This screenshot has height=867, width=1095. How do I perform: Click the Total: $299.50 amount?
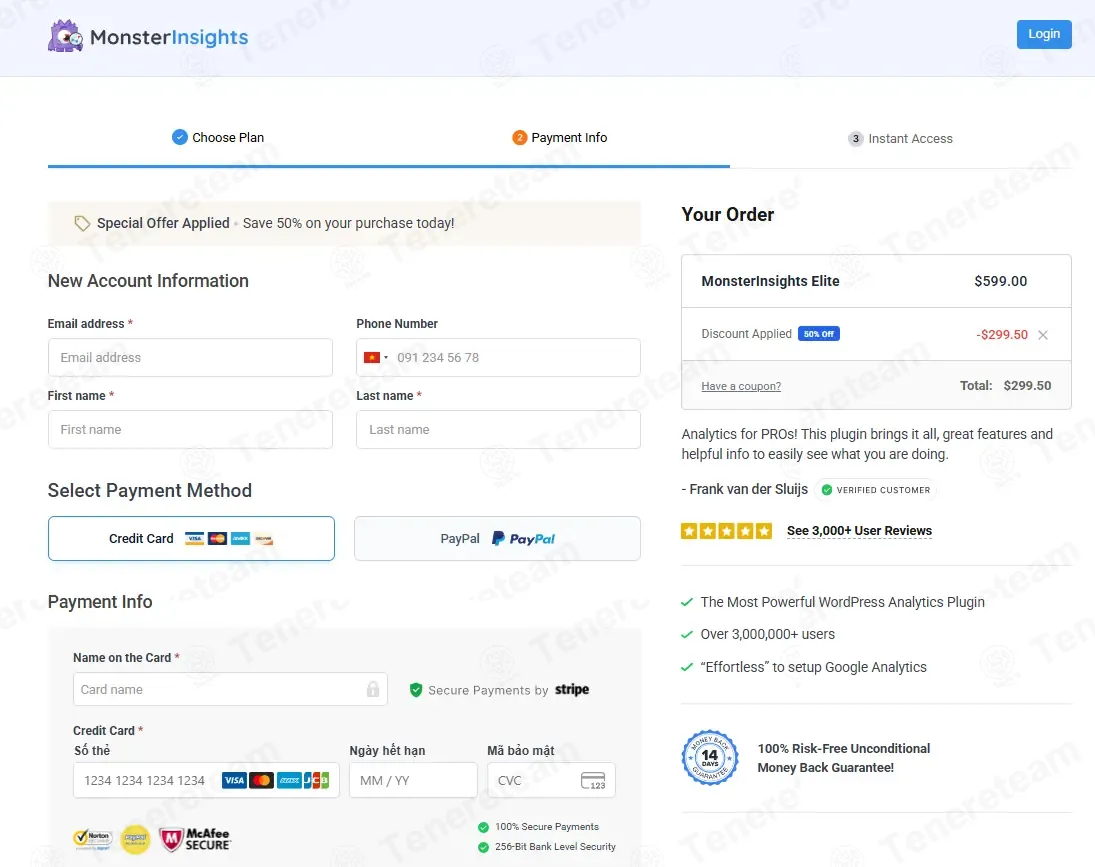1006,385
